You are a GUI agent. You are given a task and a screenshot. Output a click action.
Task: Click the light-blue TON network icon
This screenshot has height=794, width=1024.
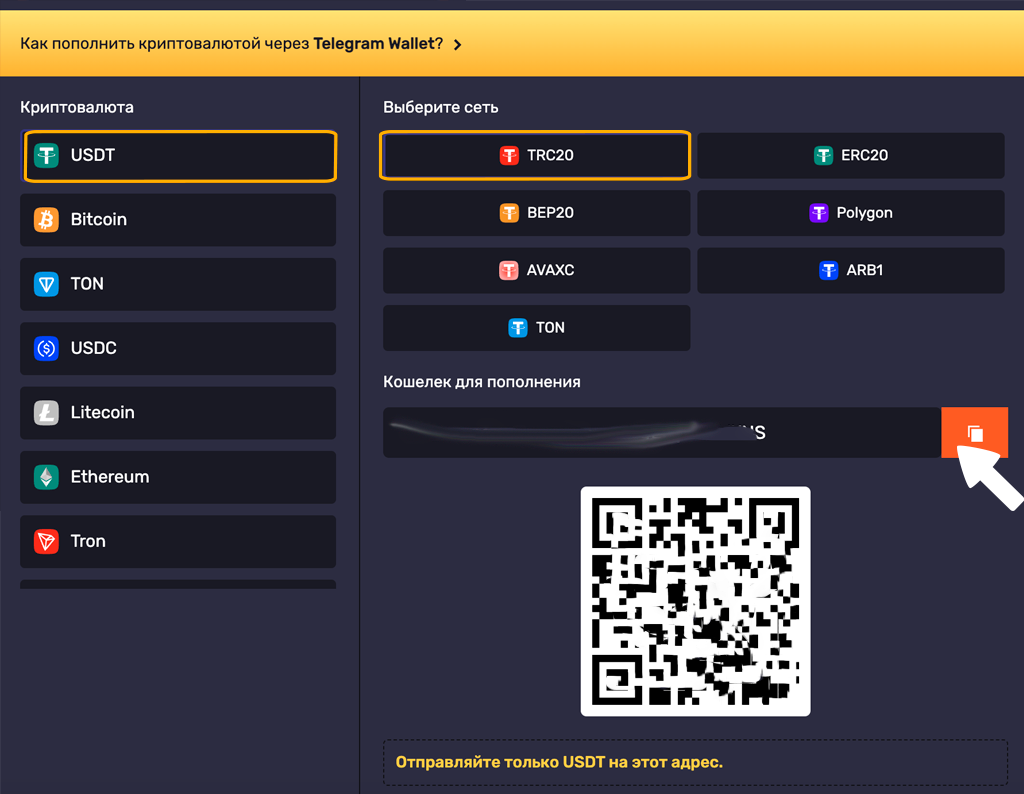click(x=518, y=328)
